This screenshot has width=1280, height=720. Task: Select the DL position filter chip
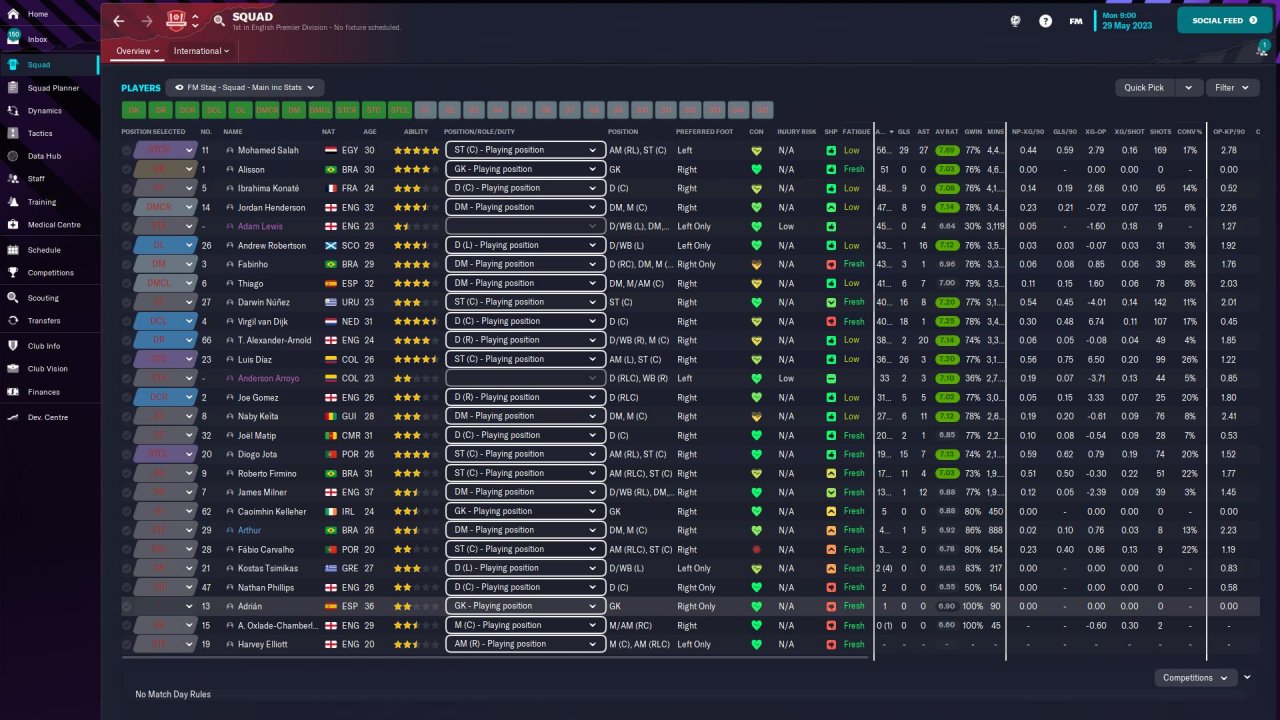tap(240, 110)
